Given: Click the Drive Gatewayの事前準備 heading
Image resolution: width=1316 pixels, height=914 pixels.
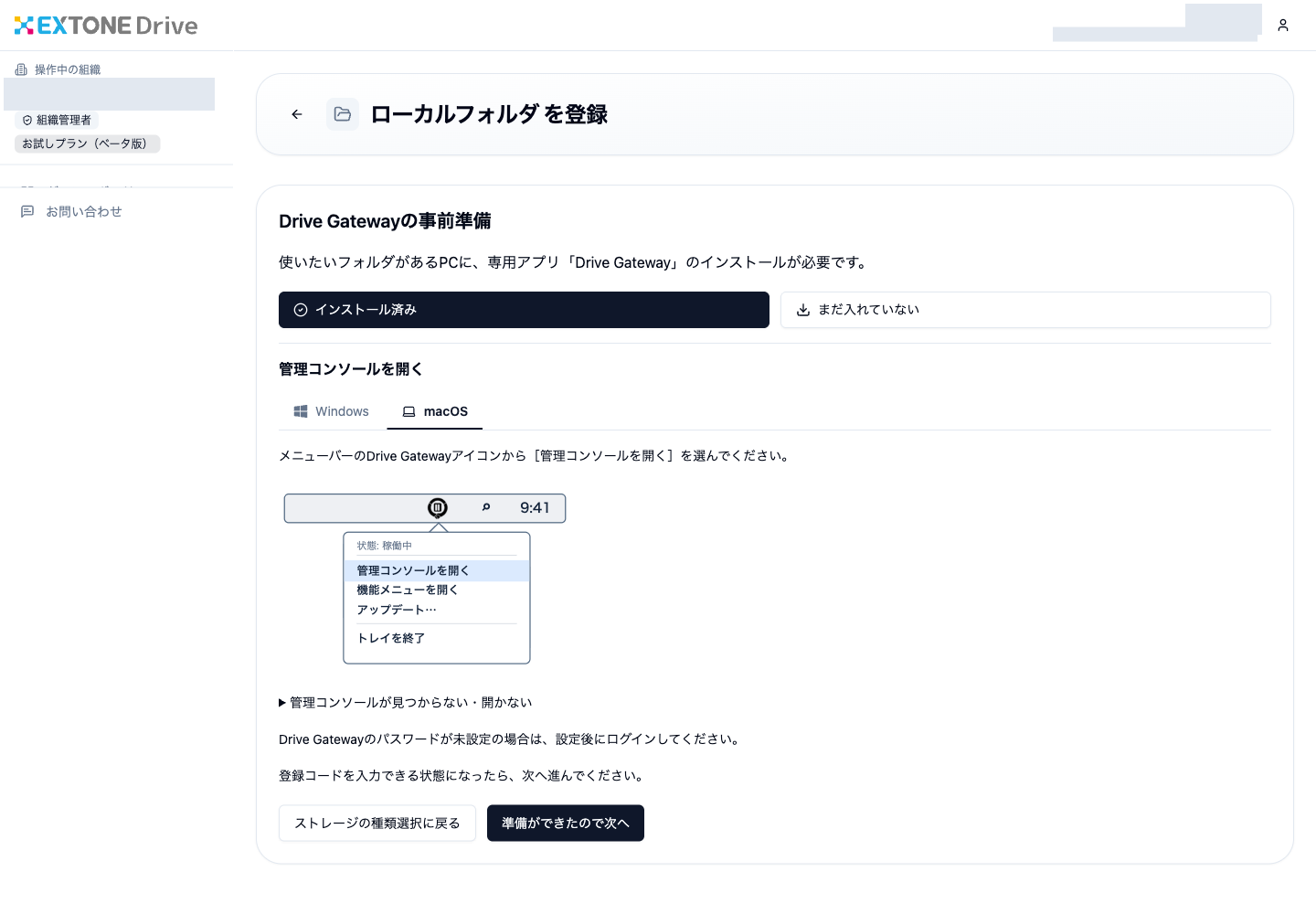Looking at the screenshot, I should [x=385, y=221].
